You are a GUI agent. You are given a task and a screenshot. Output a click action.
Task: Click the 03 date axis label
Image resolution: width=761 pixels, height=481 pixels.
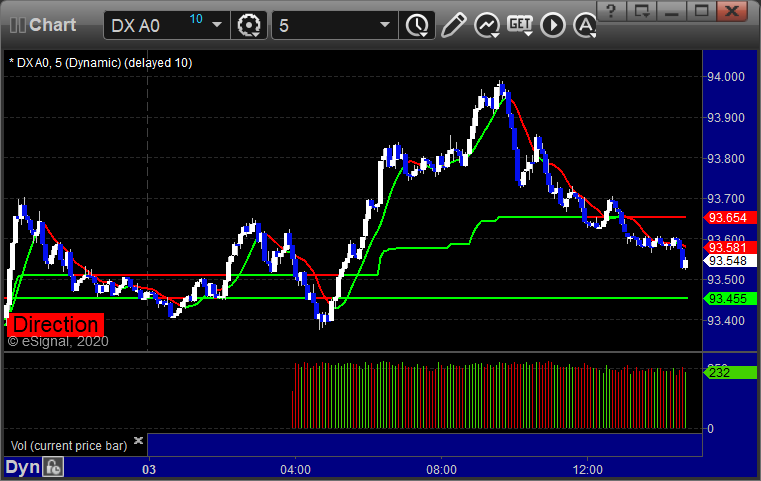149,470
